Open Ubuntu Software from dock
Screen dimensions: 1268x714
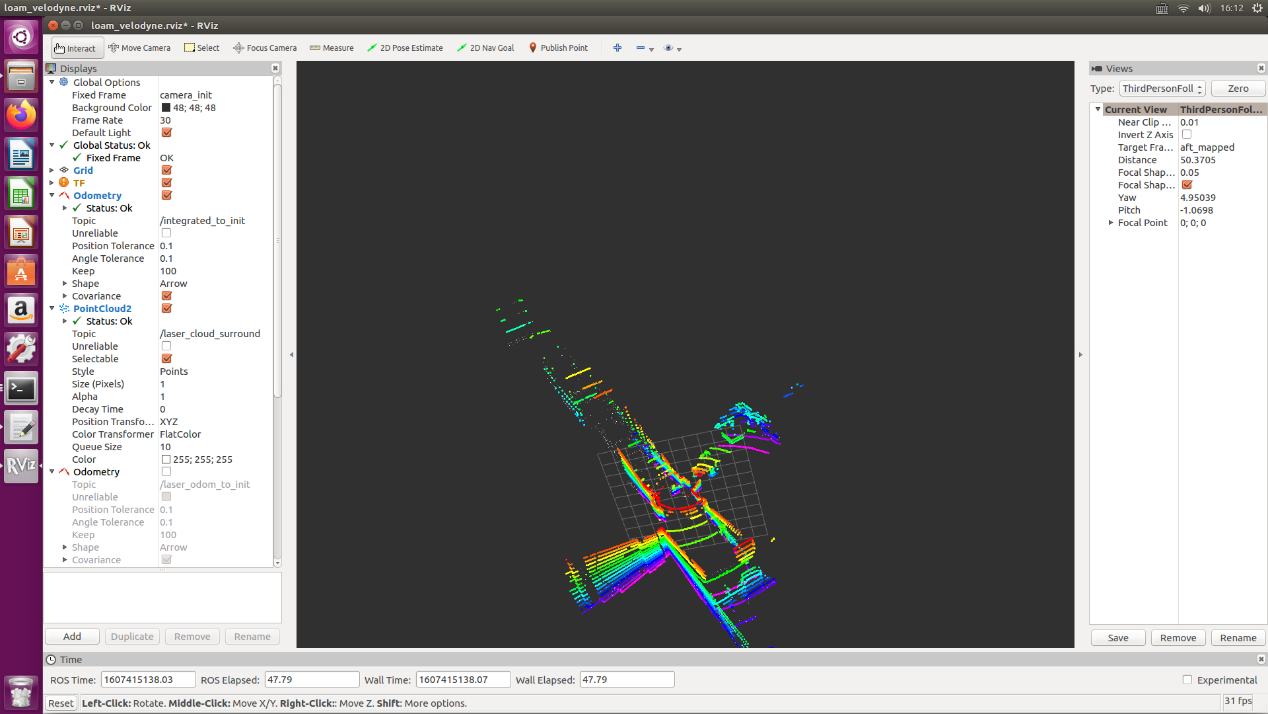coord(21,271)
